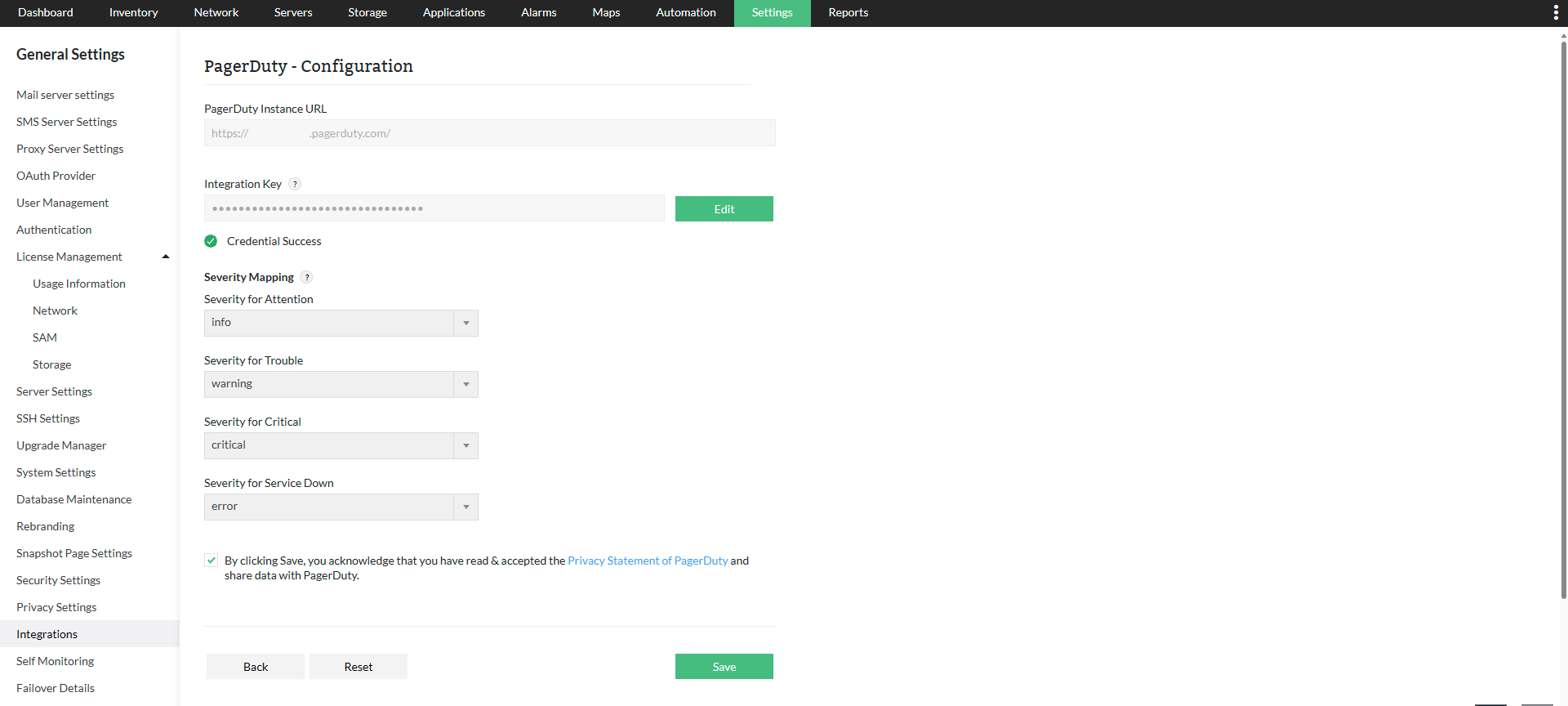
Task: Open Proxy Server Settings
Action: [70, 149]
